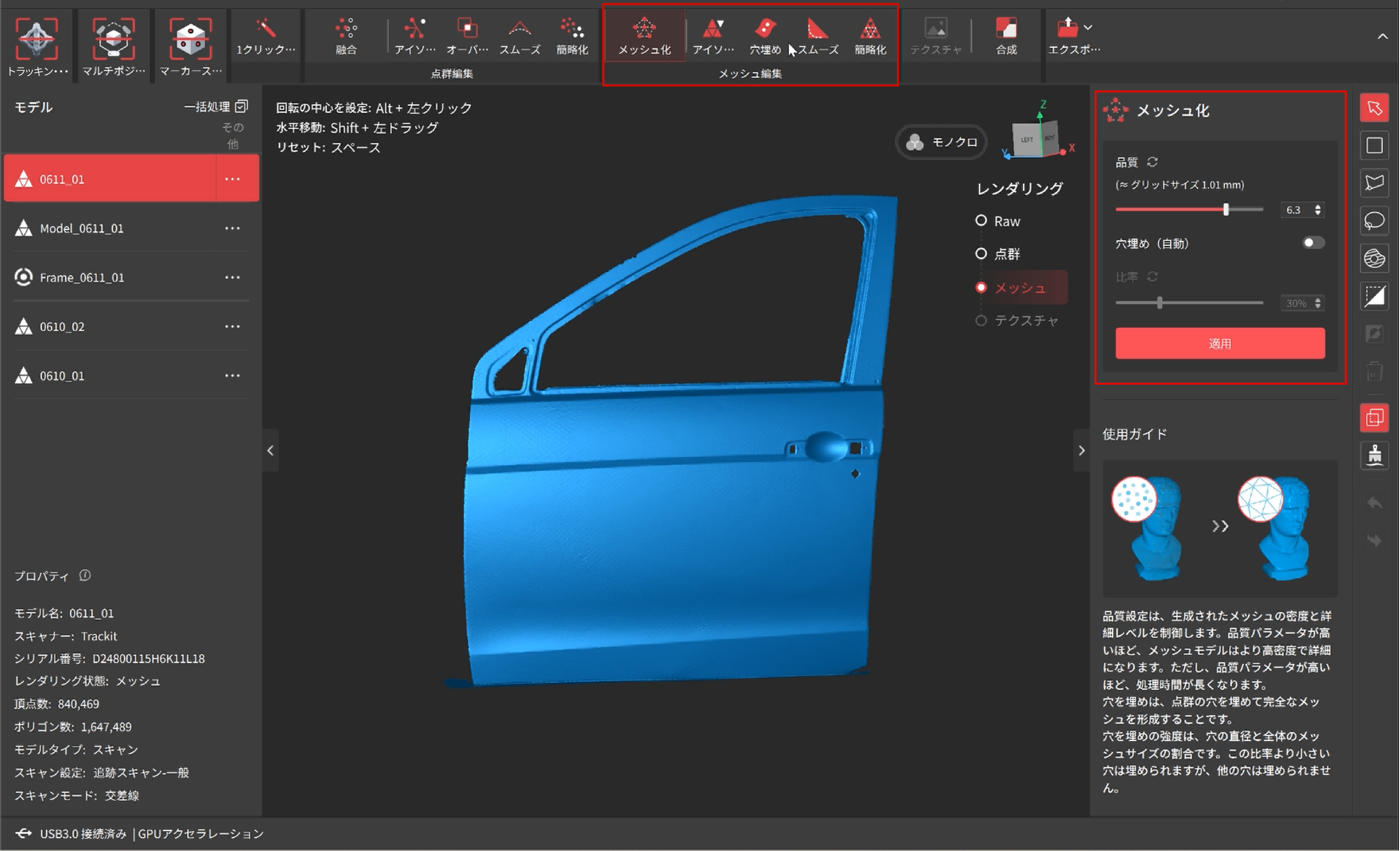
Task: Collapse the left model panel arrow
Action: pos(270,451)
